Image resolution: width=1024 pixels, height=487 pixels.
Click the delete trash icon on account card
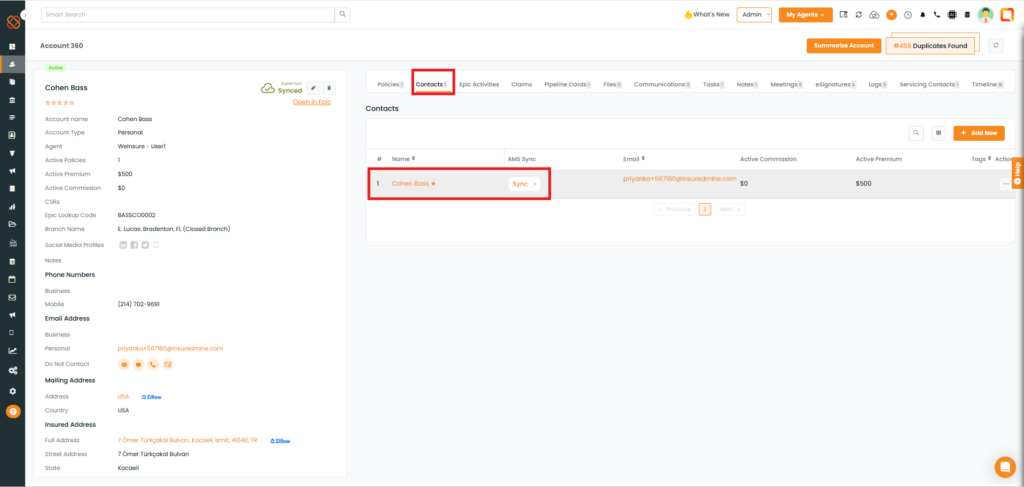tap(329, 88)
